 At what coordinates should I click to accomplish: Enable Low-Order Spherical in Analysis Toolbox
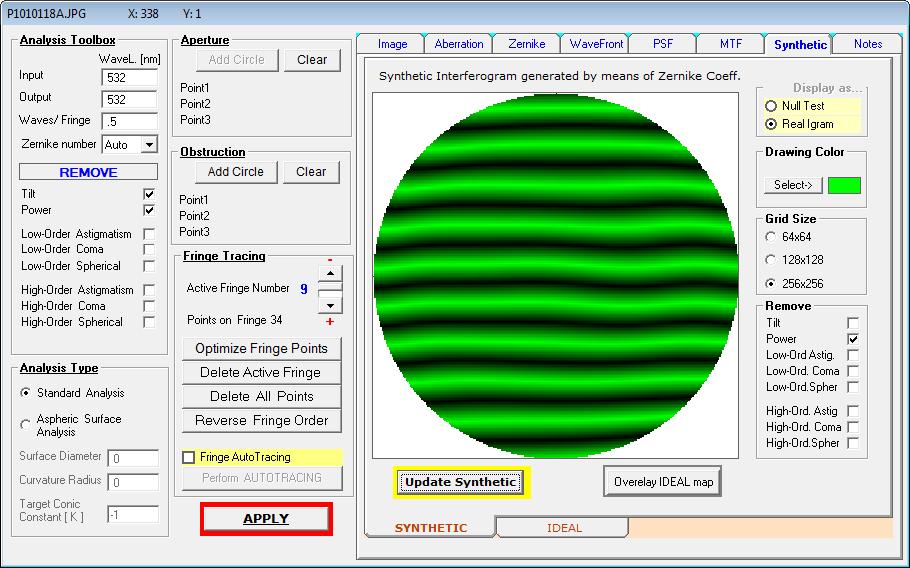pos(149,266)
